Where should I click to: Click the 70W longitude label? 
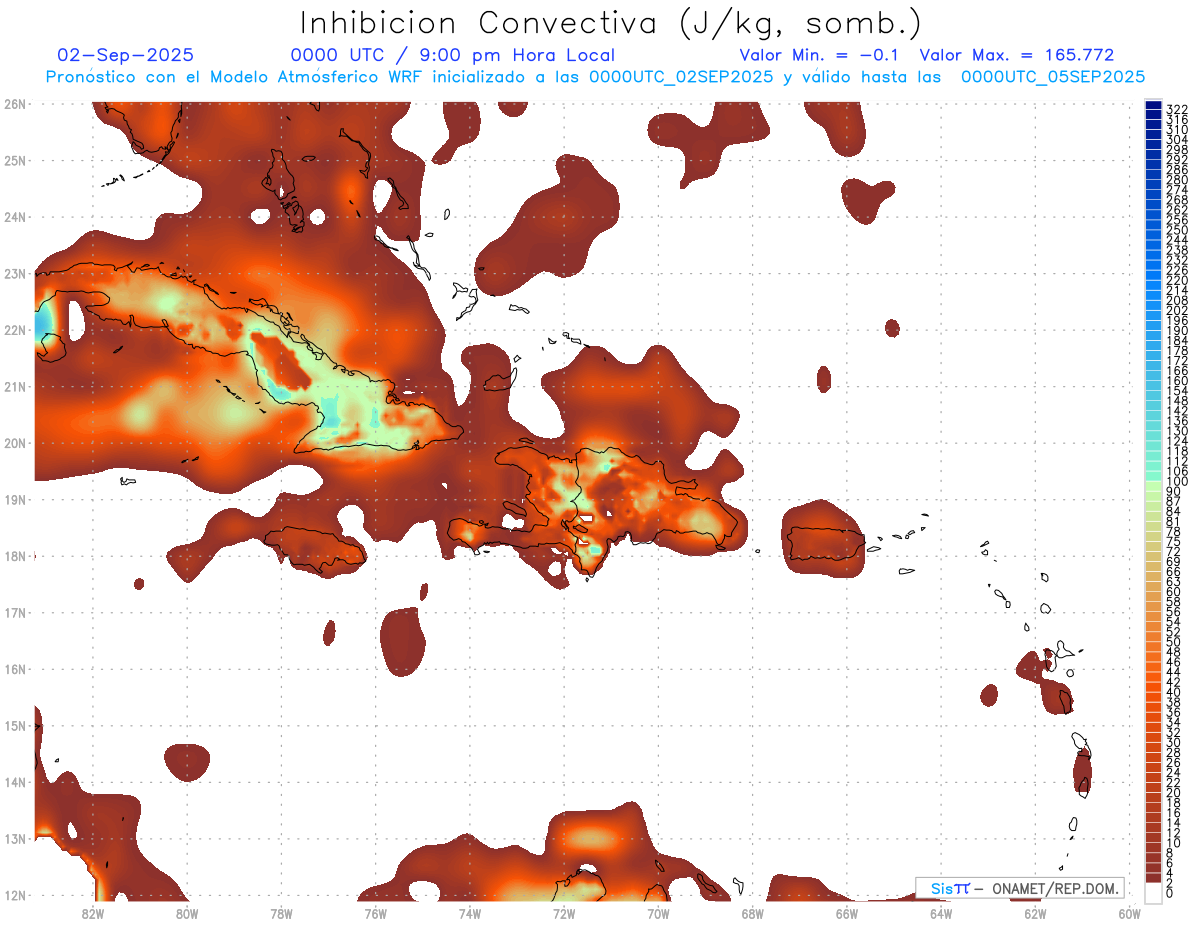658,913
